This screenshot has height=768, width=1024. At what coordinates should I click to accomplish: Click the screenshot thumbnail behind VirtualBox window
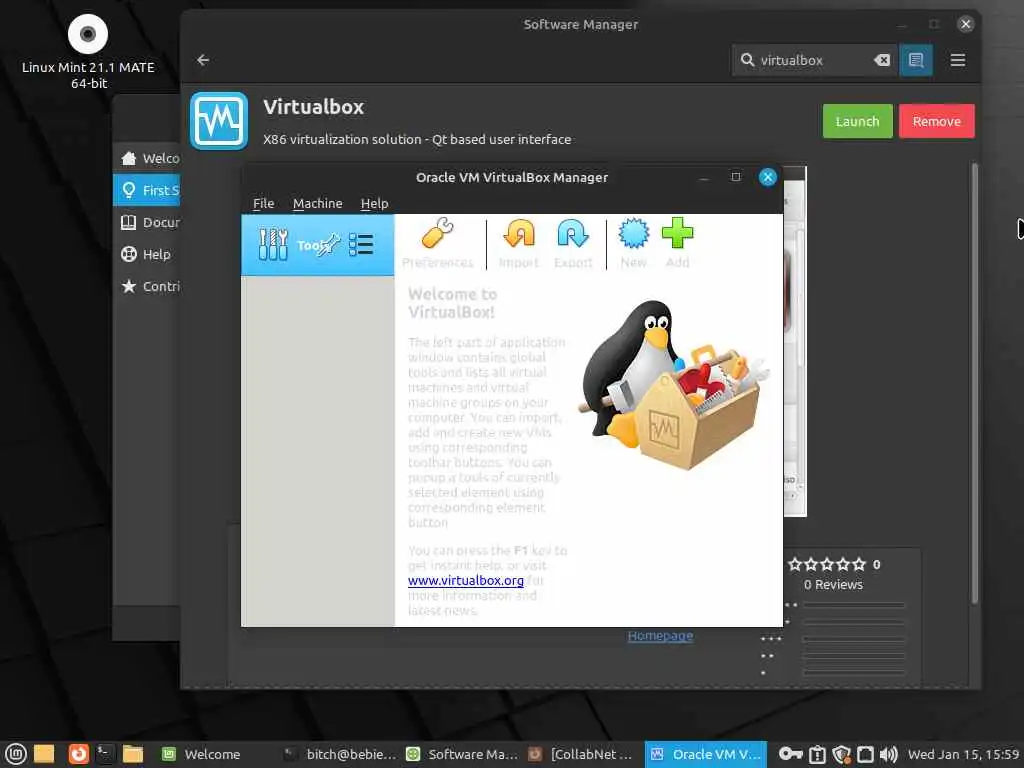(795, 341)
